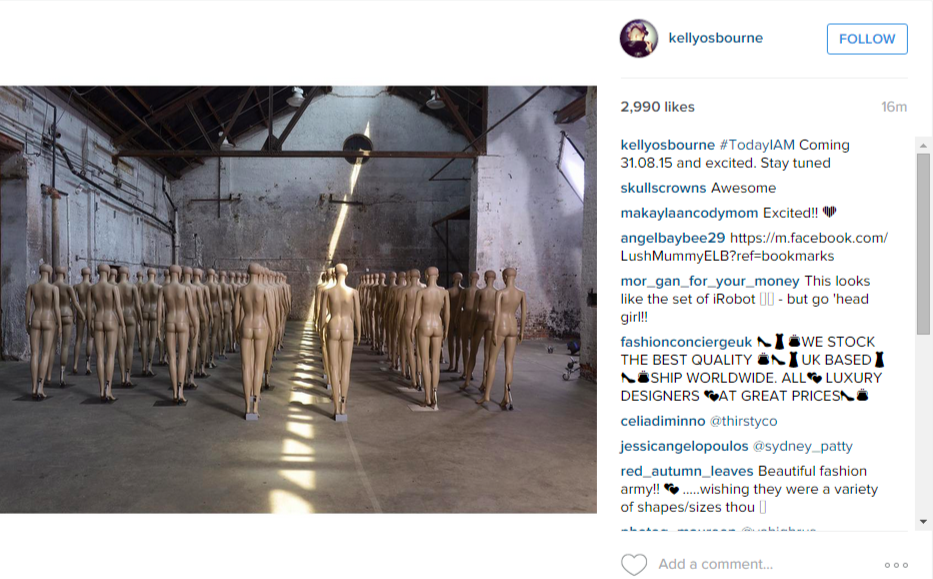Open kellyosbourne username in header
Viewport: 933px width, 579px height.
click(716, 38)
